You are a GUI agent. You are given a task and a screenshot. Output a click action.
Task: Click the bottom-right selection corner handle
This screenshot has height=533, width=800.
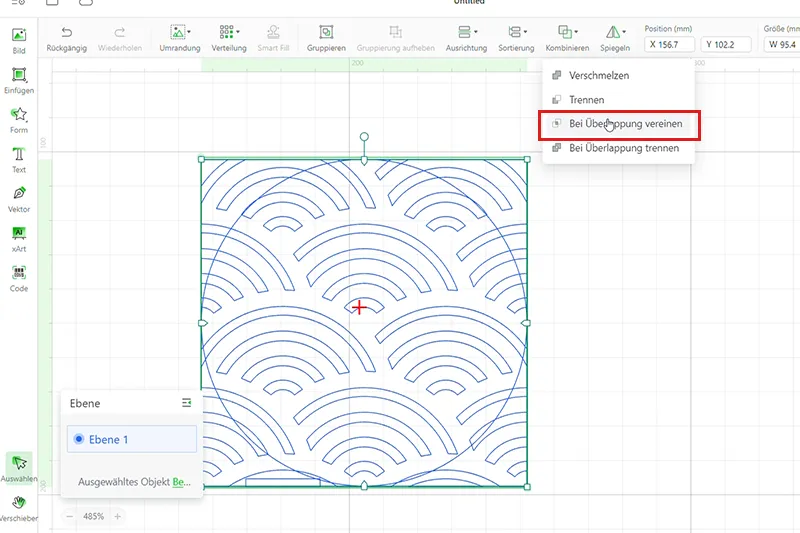[x=527, y=487]
